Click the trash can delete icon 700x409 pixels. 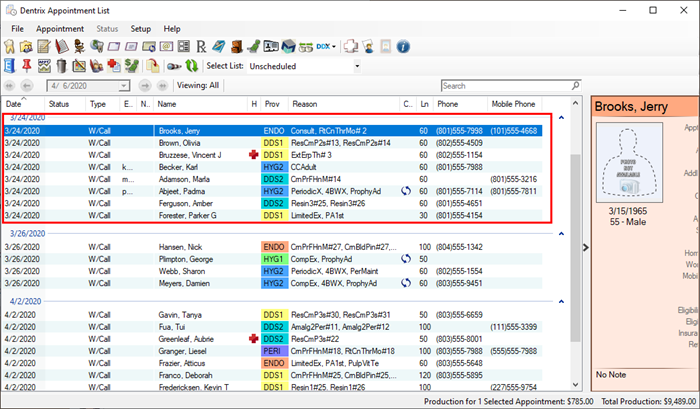click(x=62, y=66)
